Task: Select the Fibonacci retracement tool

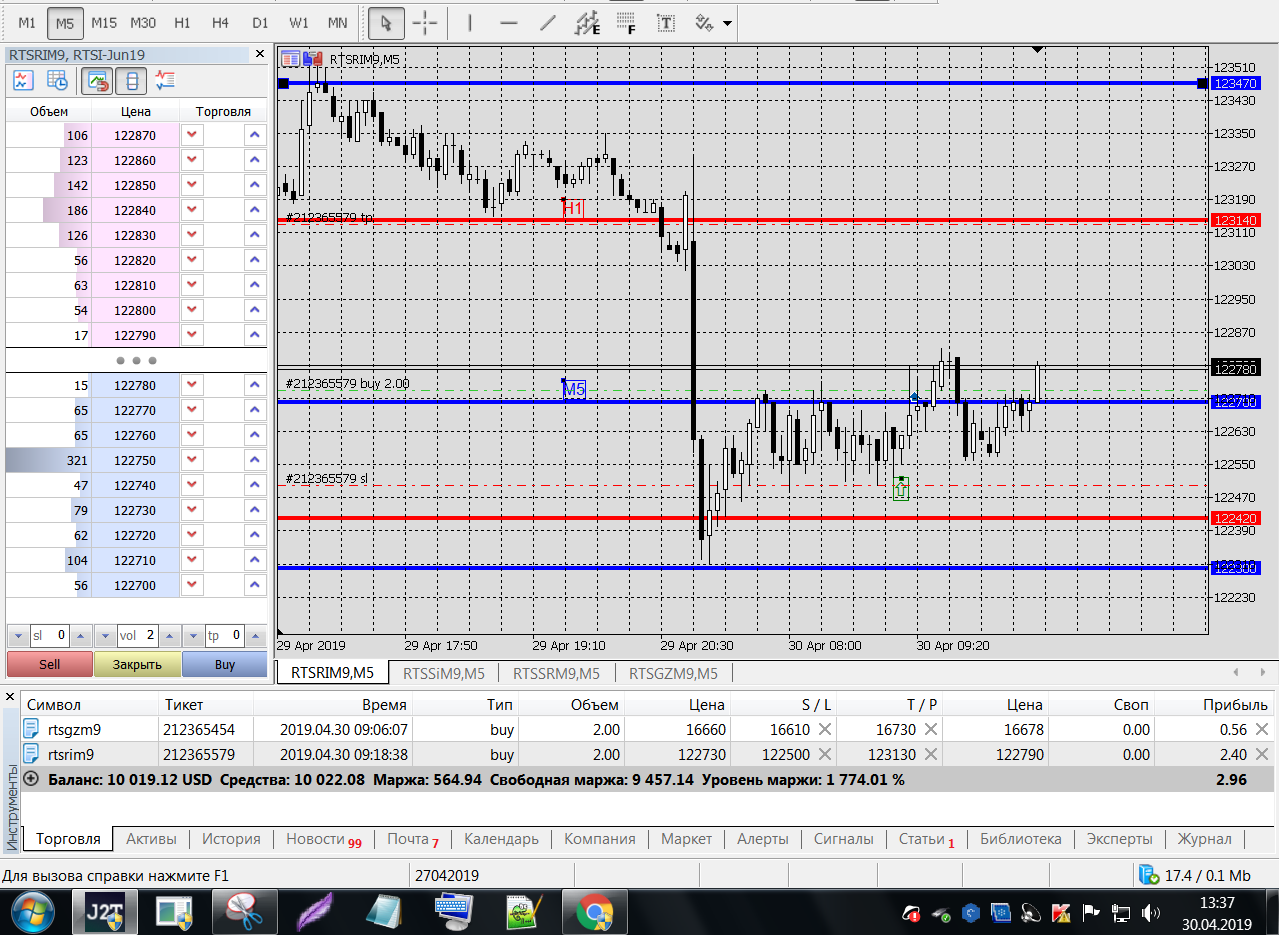Action: (627, 22)
